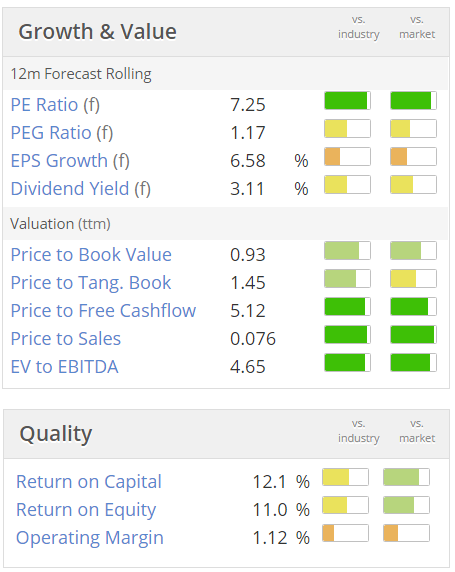The image size is (455, 572).
Task: Open the Price to Sales link
Action: click(66, 339)
